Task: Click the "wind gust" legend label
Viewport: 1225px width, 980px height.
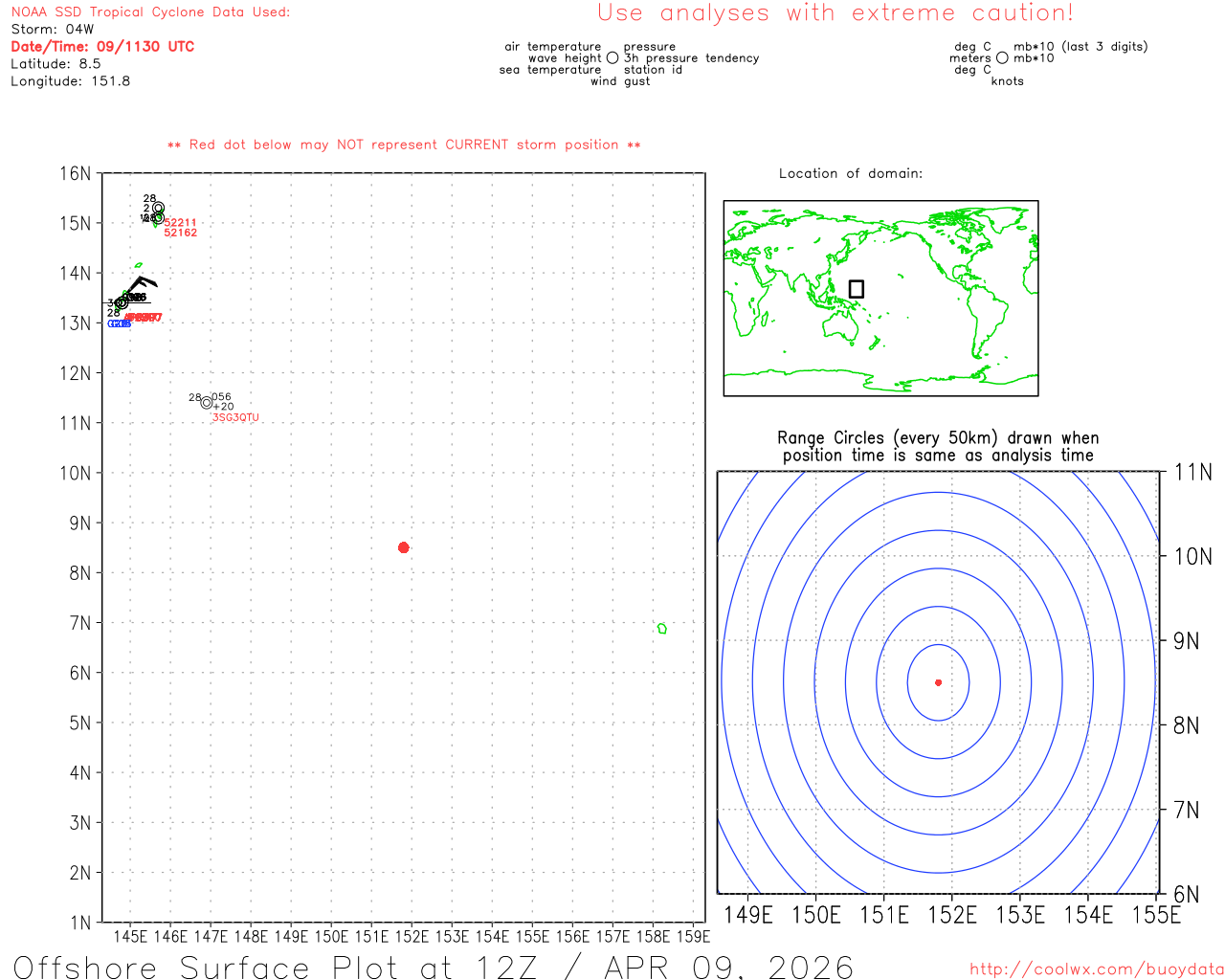Action: pyautogui.click(x=620, y=81)
